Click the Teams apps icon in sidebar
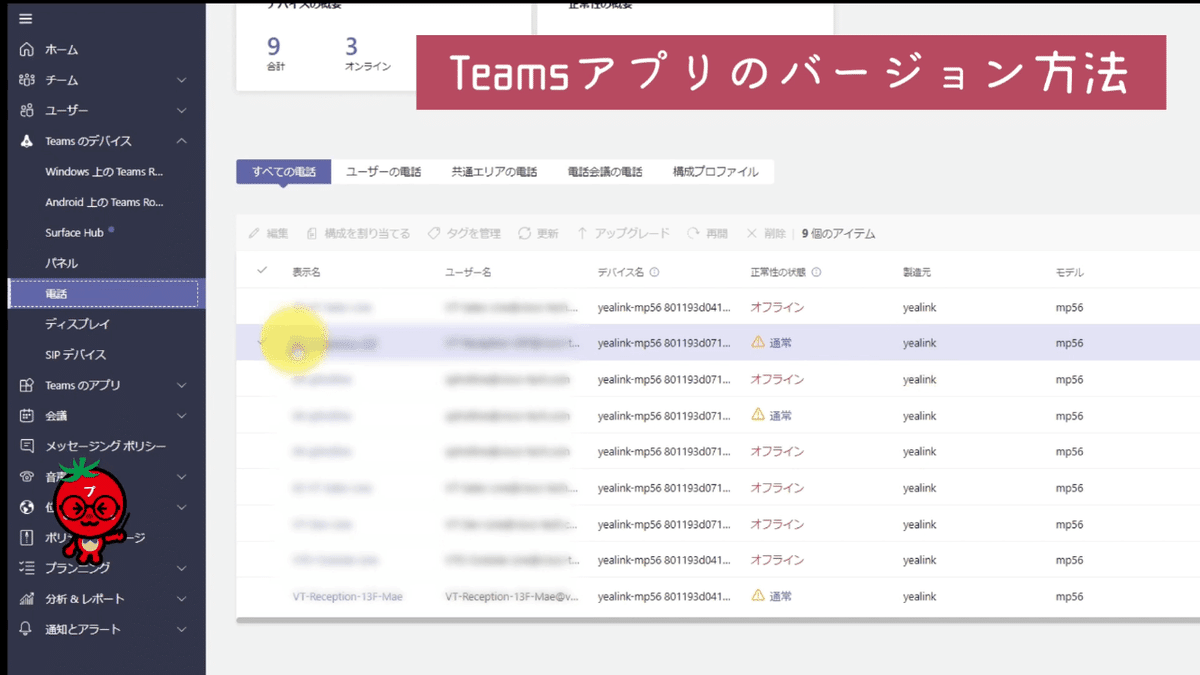This screenshot has width=1200, height=675. coord(26,385)
